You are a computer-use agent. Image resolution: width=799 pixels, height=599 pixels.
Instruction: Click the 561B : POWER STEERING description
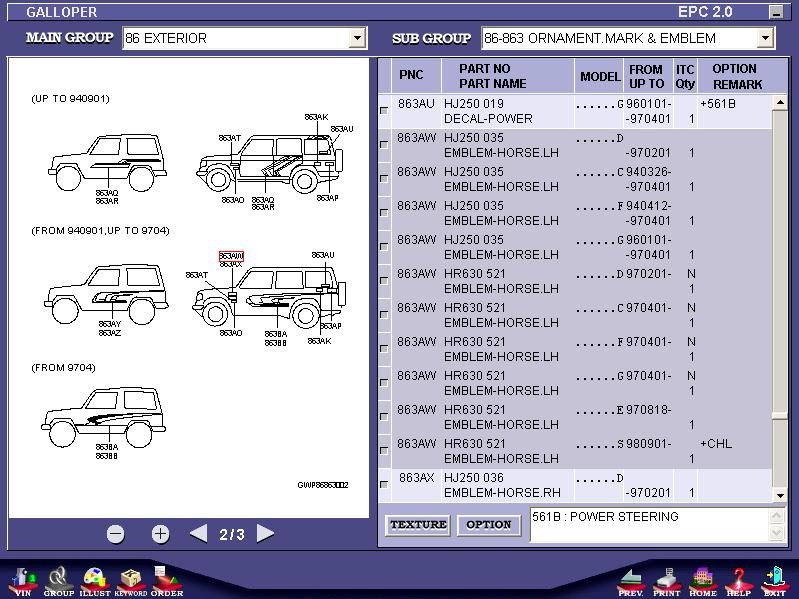tap(605, 517)
